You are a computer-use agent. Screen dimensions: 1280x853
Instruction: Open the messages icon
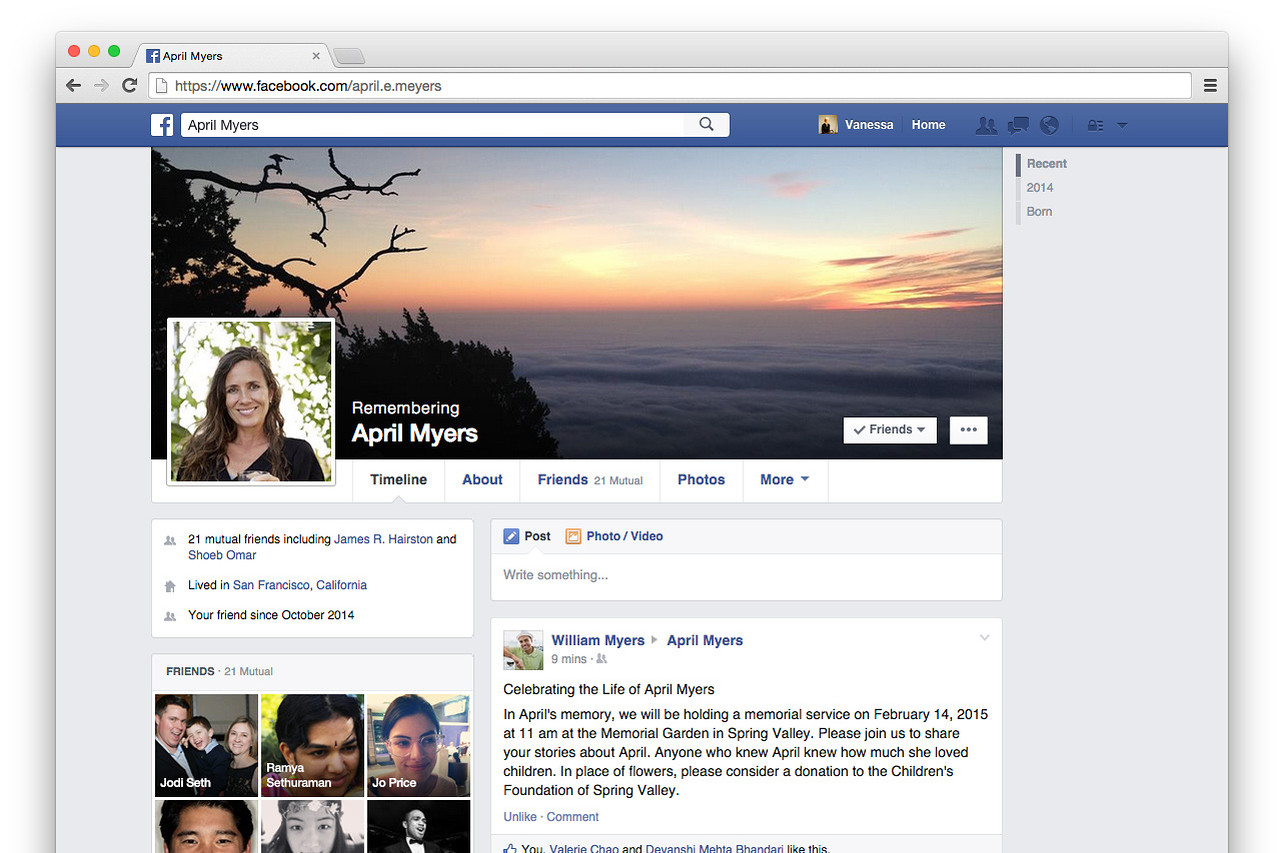1018,125
